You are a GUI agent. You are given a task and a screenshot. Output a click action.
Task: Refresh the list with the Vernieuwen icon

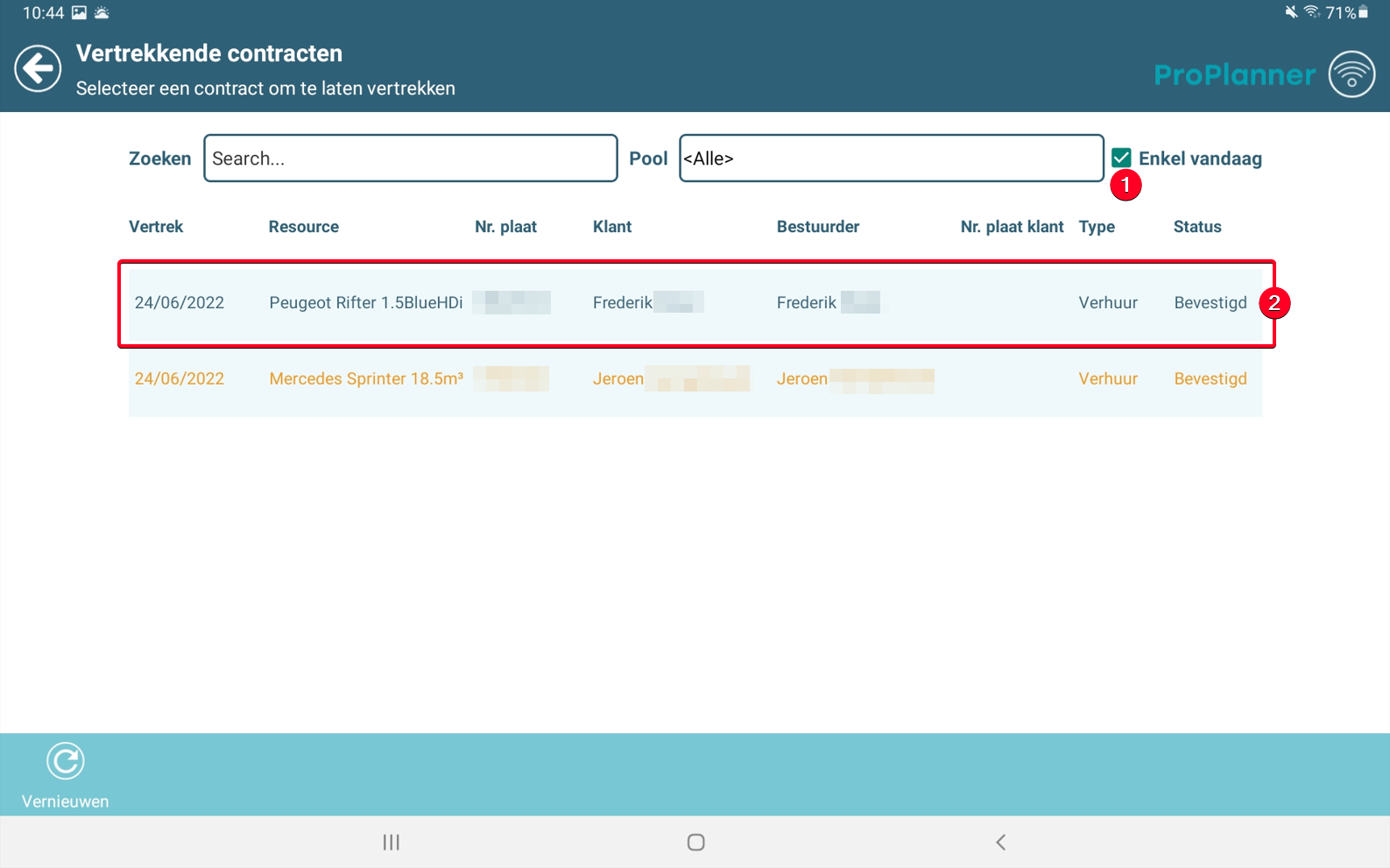click(66, 761)
